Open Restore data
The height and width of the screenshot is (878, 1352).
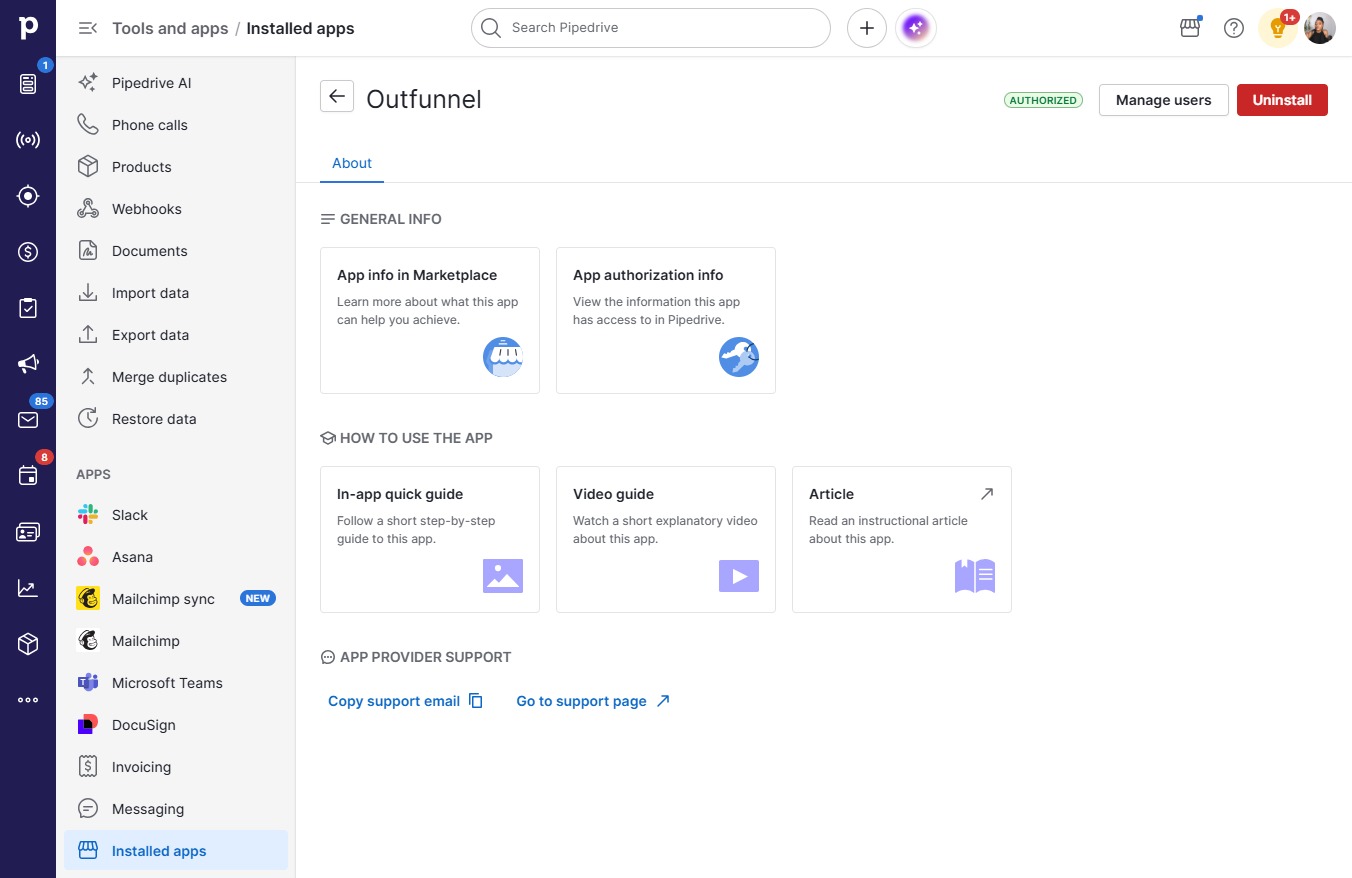(x=176, y=419)
